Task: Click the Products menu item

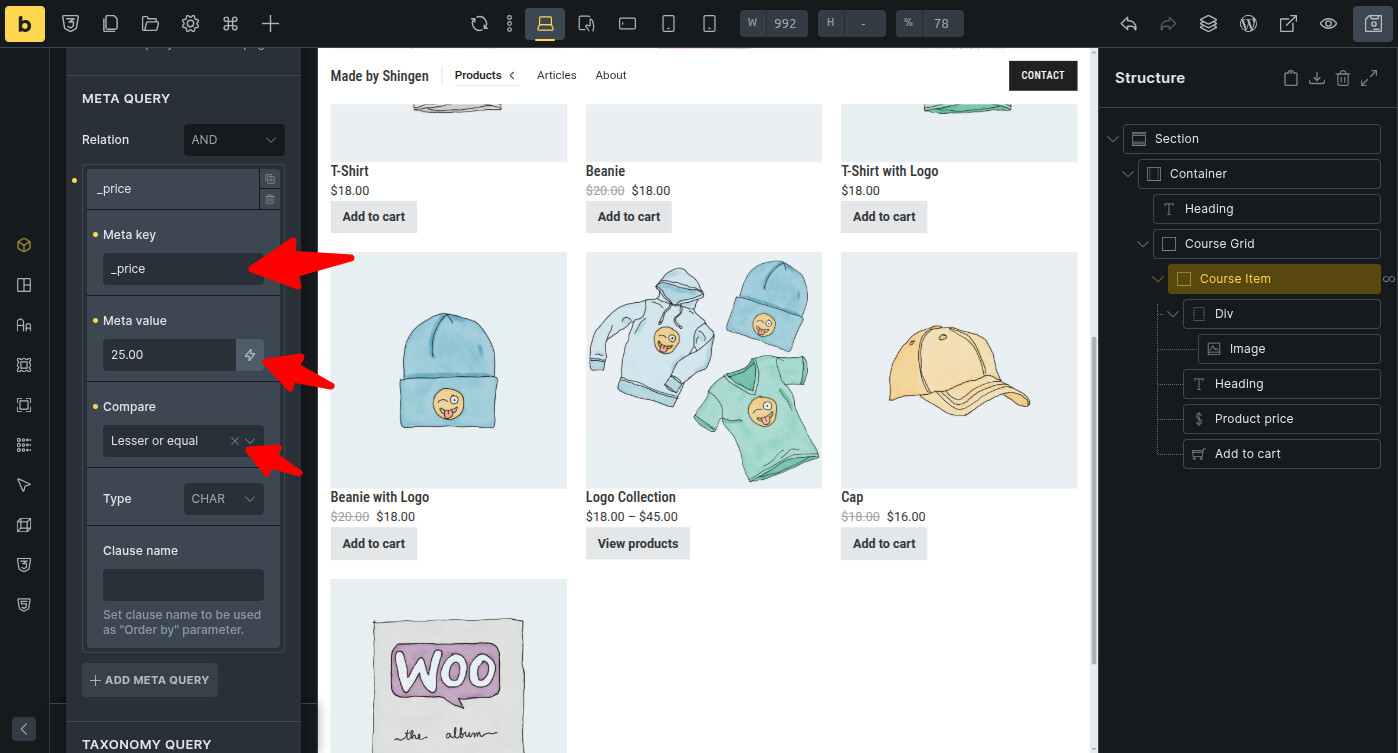Action: pos(478,75)
